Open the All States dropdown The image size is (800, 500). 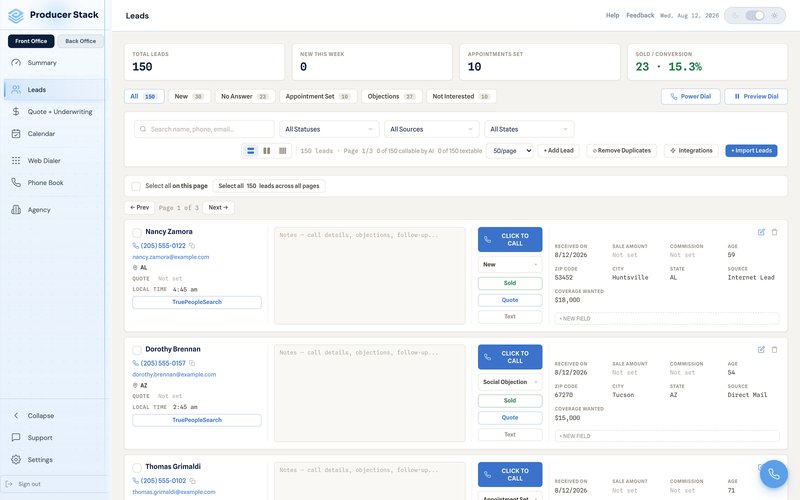529,130
